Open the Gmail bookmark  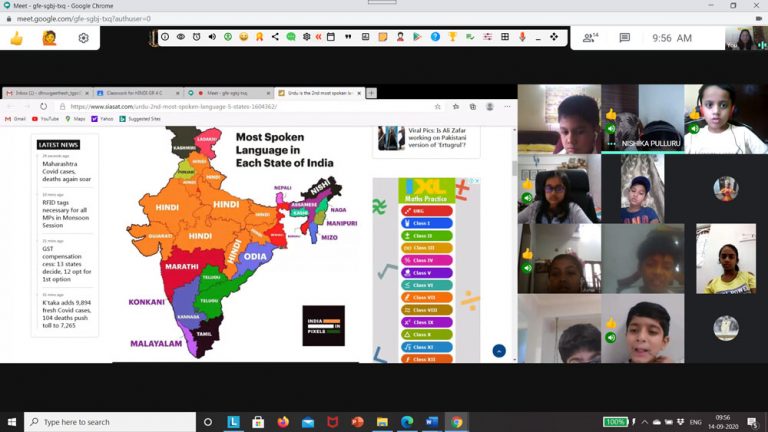16,119
